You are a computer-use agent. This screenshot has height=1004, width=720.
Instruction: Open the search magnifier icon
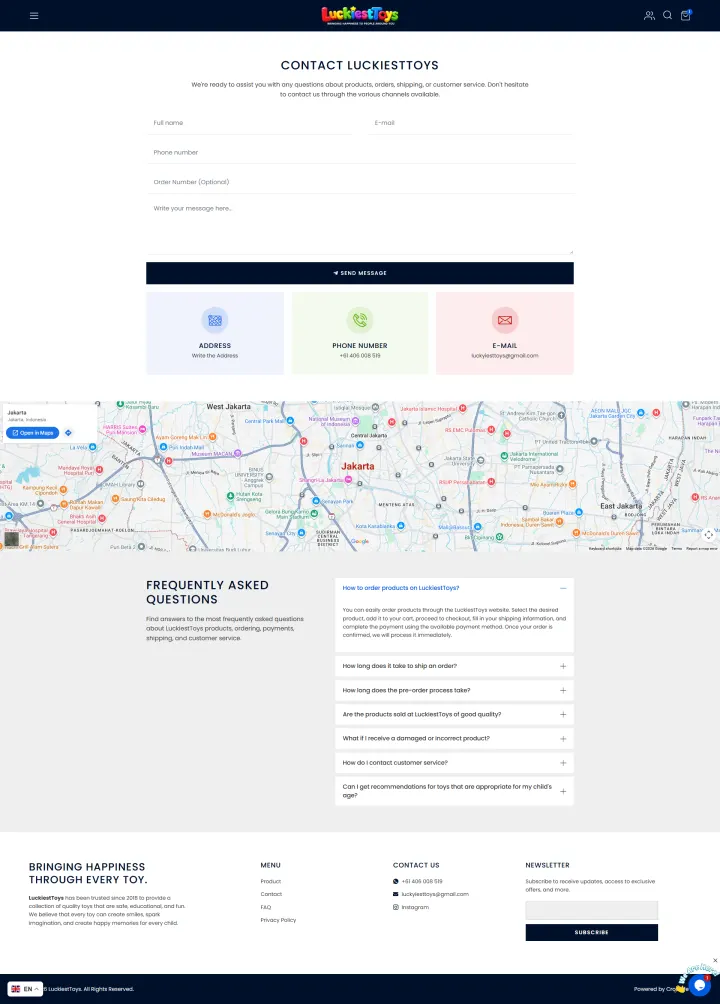pos(667,15)
